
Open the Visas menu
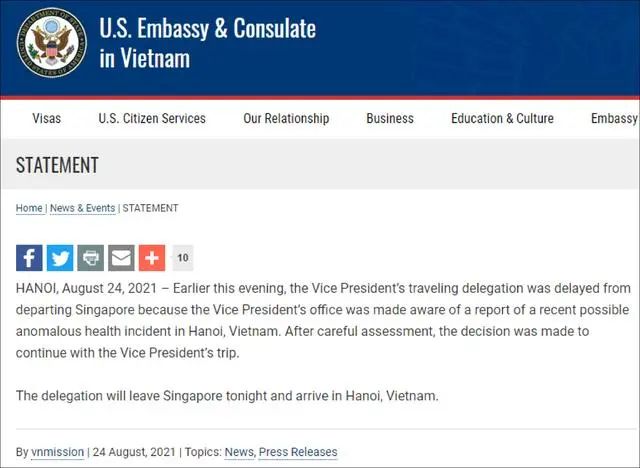[x=46, y=118]
